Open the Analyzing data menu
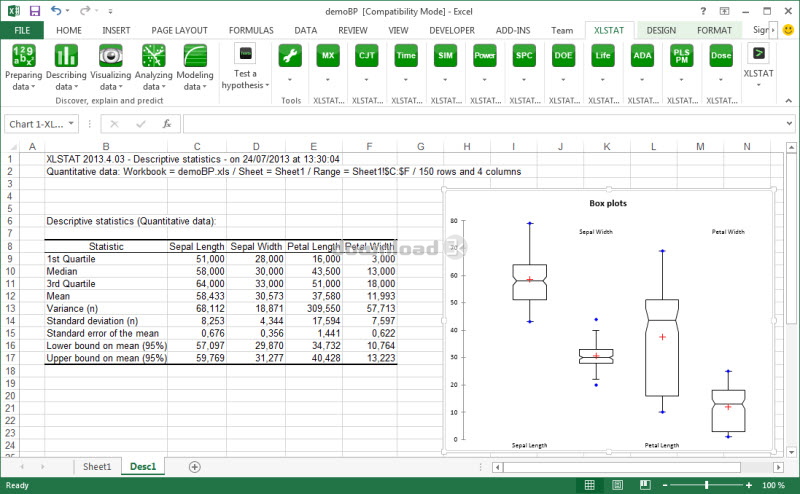 [x=153, y=68]
